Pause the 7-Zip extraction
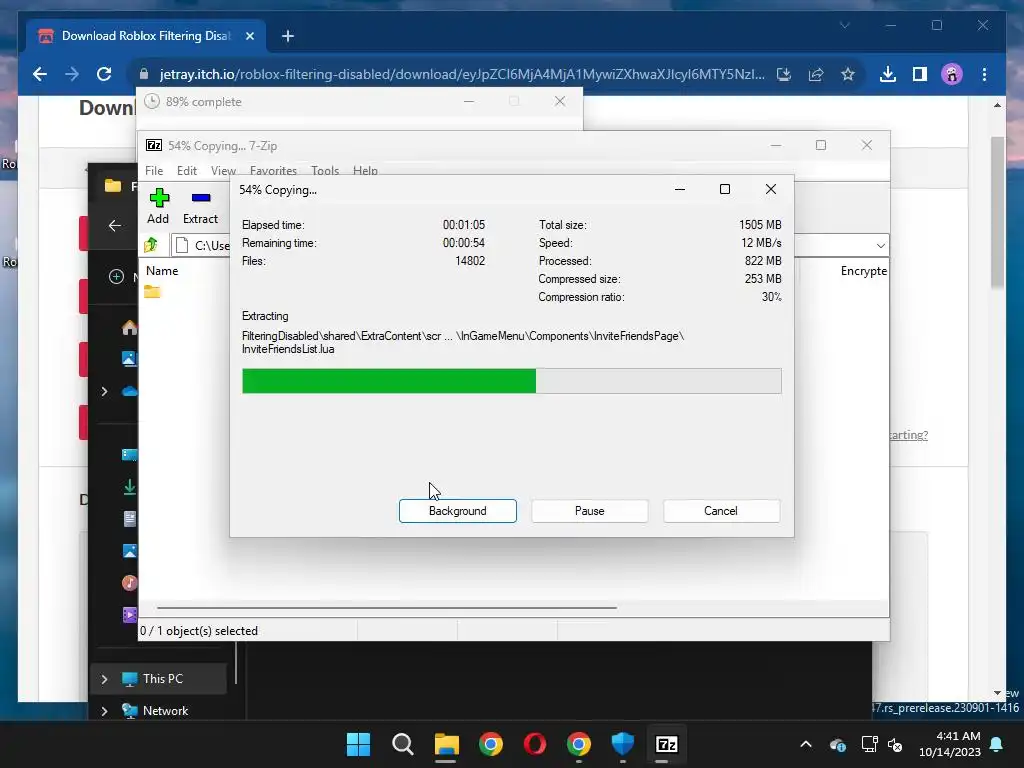 (x=589, y=511)
